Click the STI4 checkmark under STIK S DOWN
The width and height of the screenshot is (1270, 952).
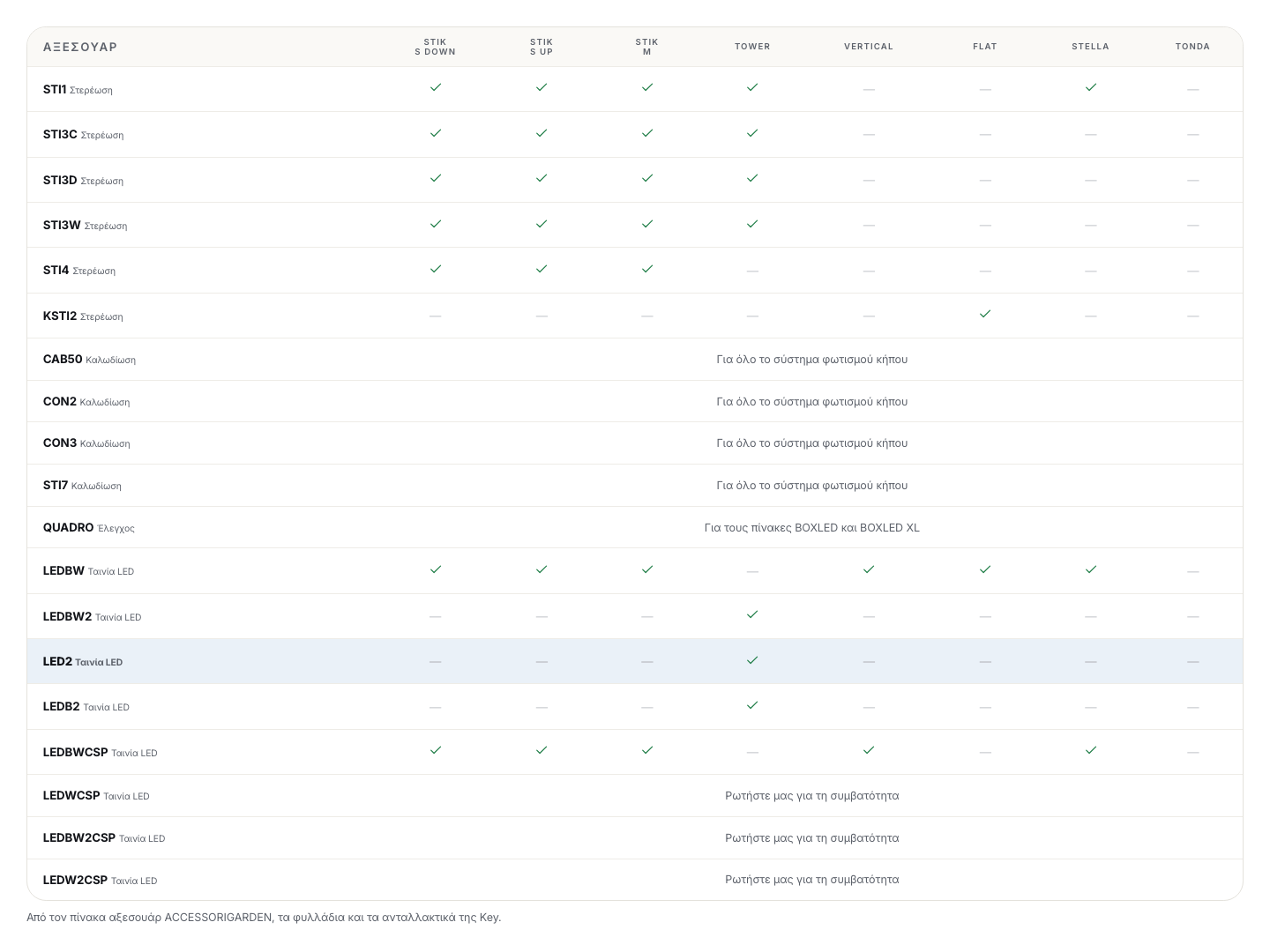436,269
